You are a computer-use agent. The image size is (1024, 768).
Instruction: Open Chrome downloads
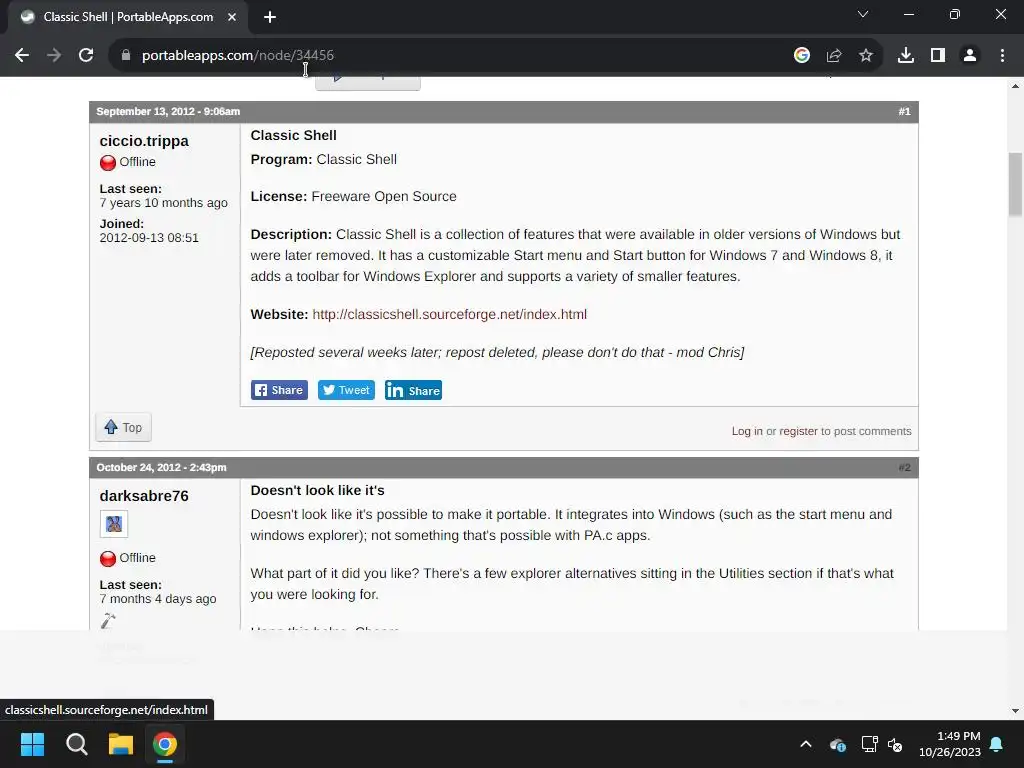906,56
